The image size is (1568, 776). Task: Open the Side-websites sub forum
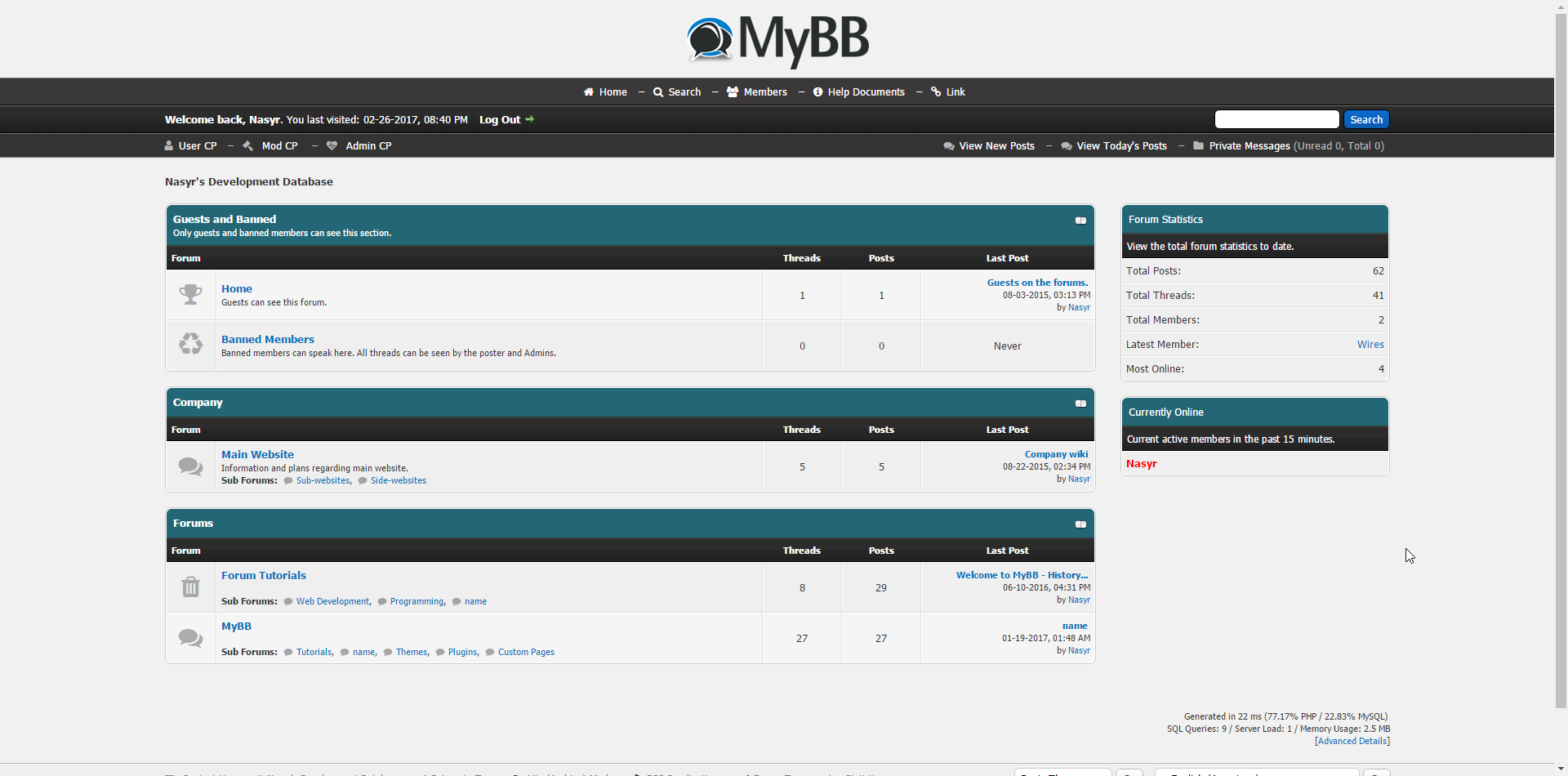point(398,481)
